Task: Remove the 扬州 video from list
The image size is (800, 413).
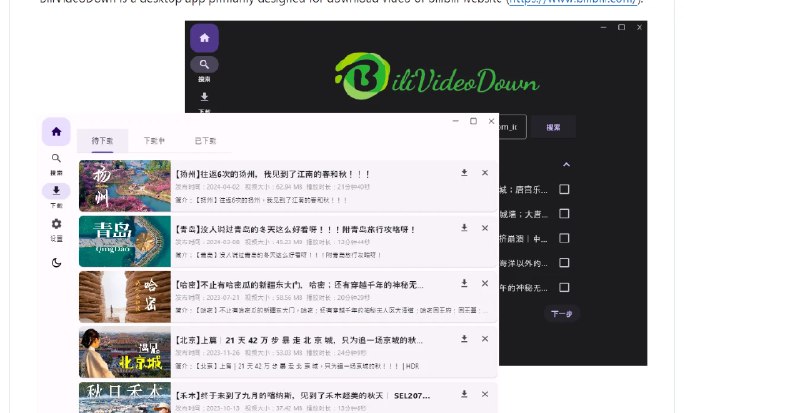Action: coord(485,173)
